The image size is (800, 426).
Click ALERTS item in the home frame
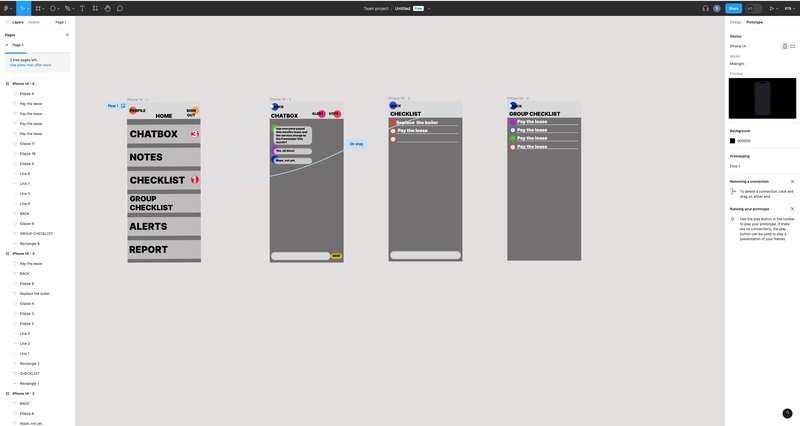(164, 226)
